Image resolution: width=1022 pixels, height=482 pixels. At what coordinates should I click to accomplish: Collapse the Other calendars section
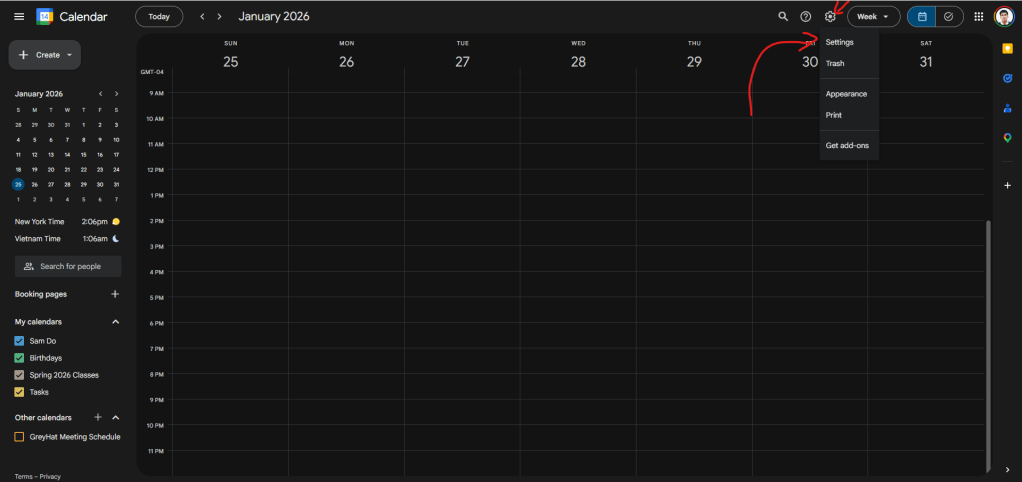click(x=115, y=417)
